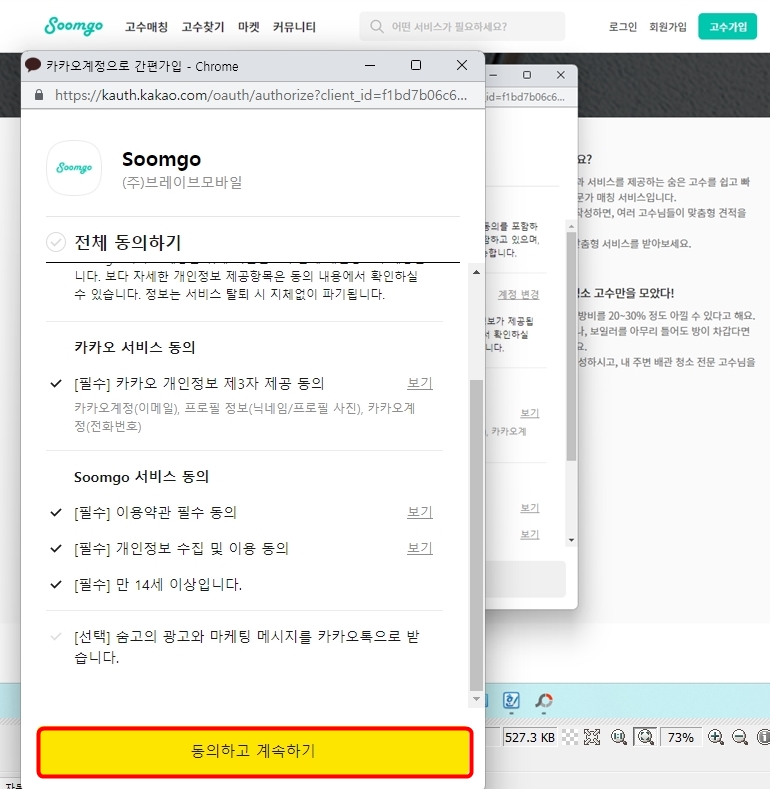This screenshot has height=789, width=770.
Task: Toggle the 만 14세 이상입니다 checkmark
Action: (x=56, y=584)
